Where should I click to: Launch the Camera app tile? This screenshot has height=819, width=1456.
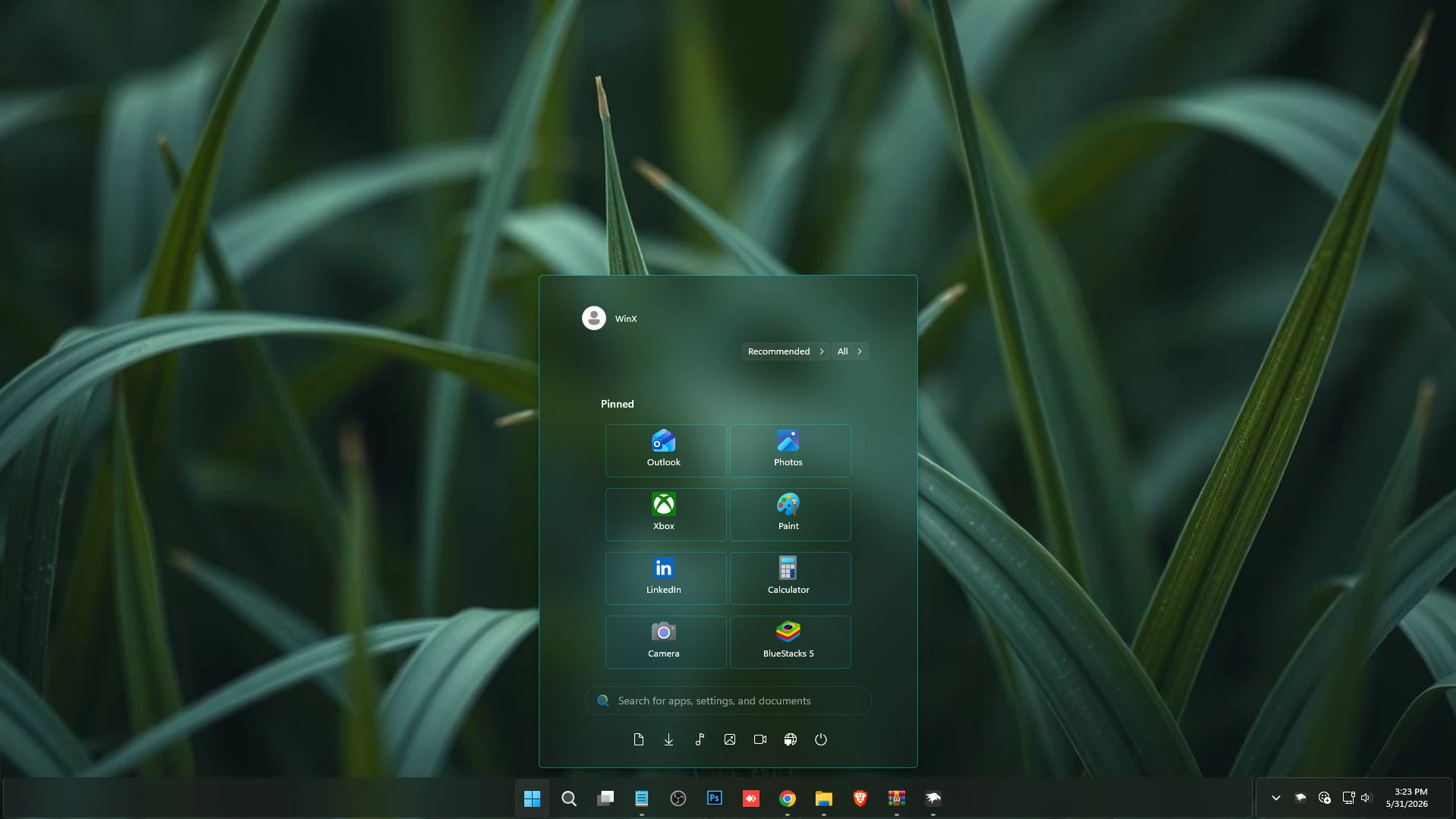click(665, 642)
